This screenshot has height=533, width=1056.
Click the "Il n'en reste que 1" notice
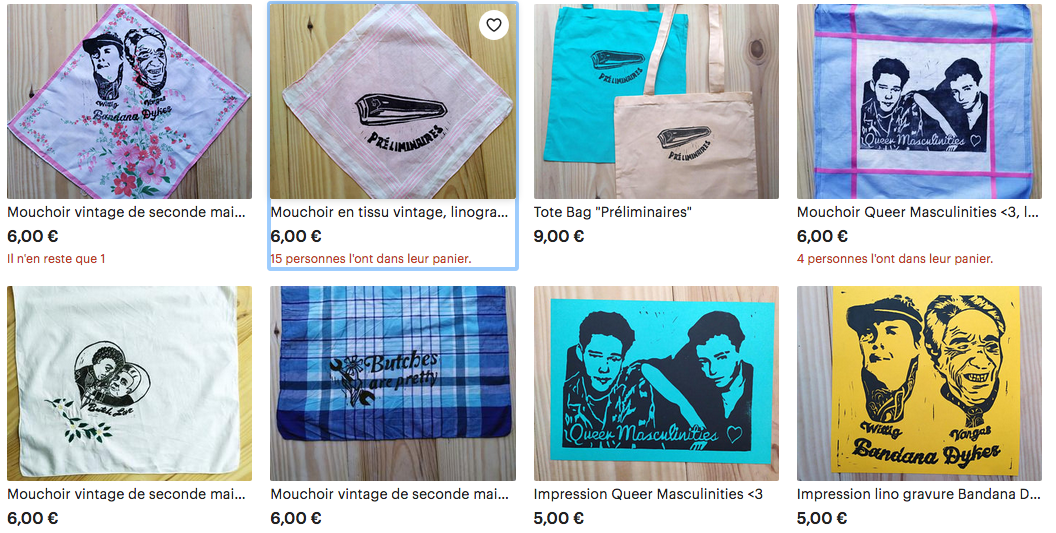point(56,259)
